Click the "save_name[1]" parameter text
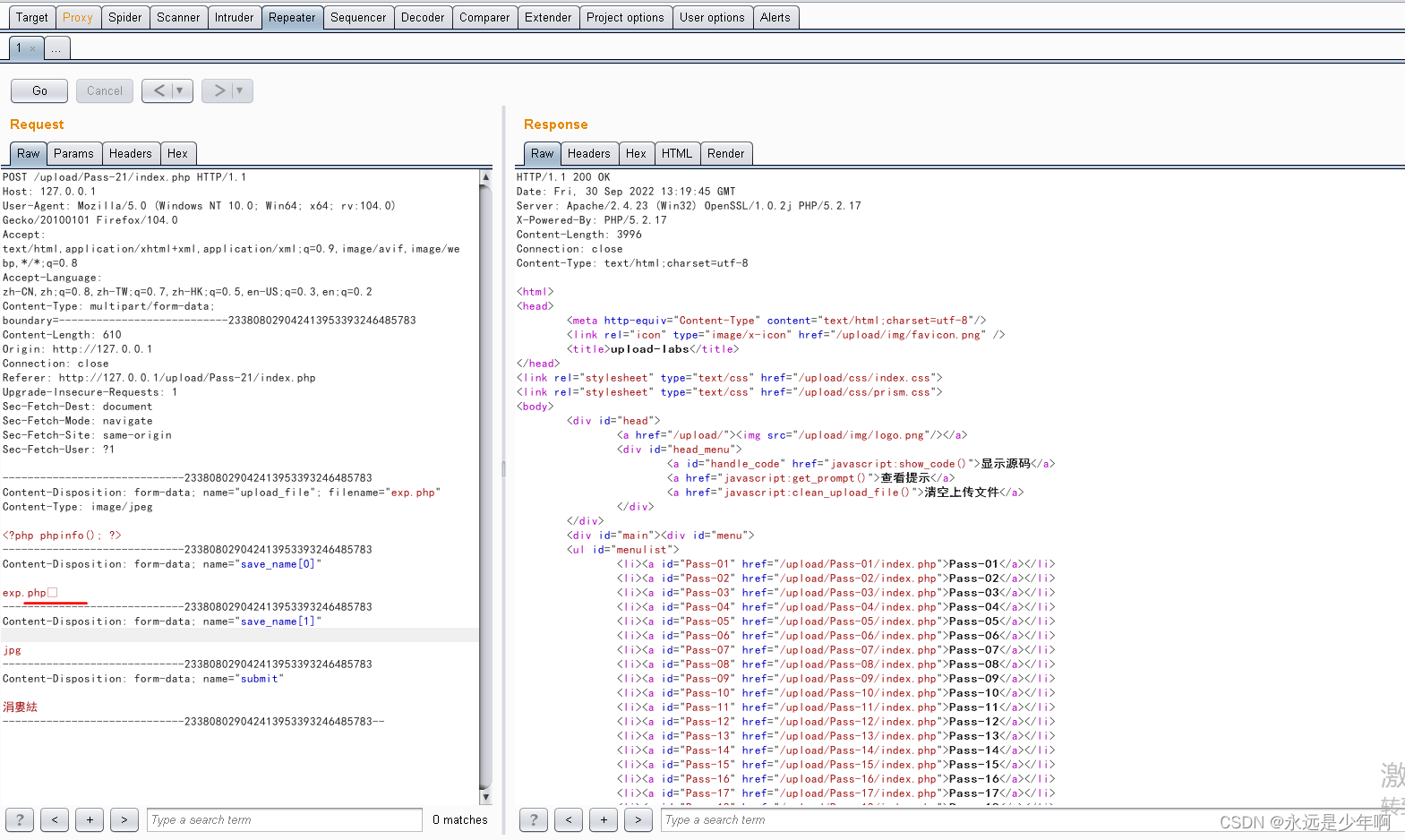1405x840 pixels. pos(278,621)
